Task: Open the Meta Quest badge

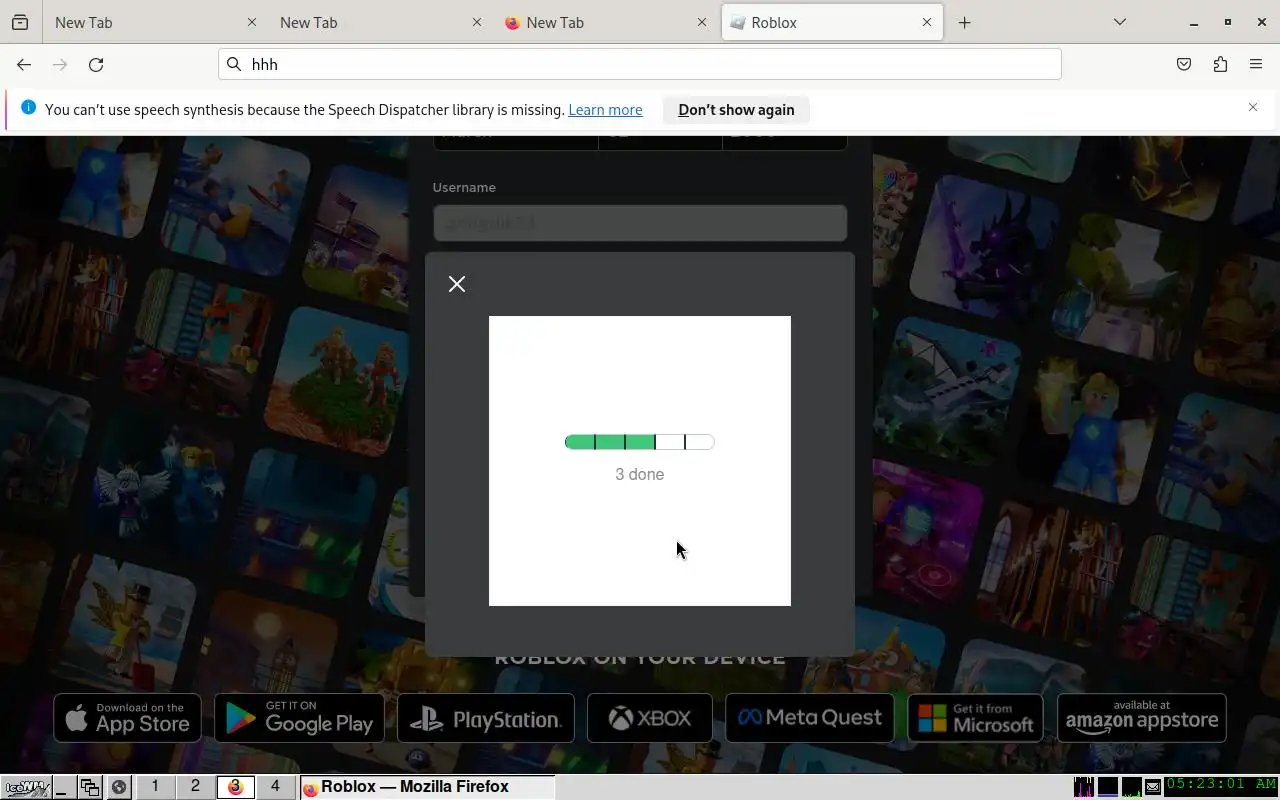Action: pos(810,718)
